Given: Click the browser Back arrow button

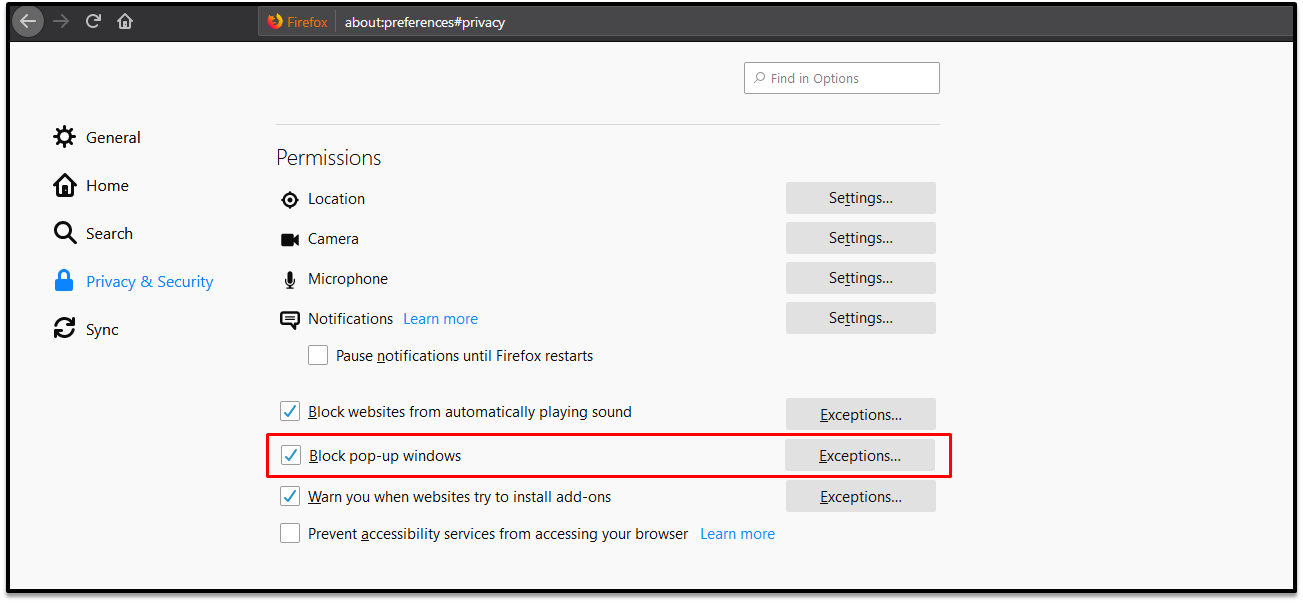Looking at the screenshot, I should pos(28,21).
